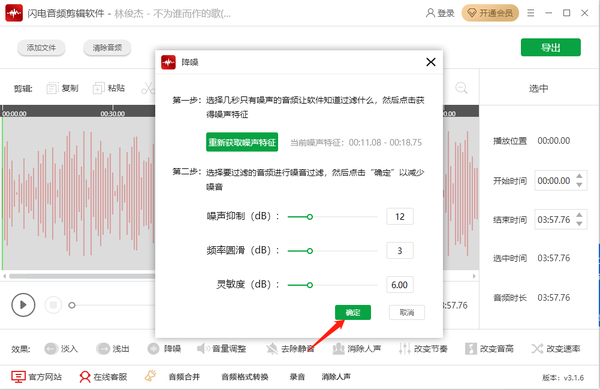Open the 改变节奏 tempo effect
Screen dimensions: 600x390
pos(423,349)
